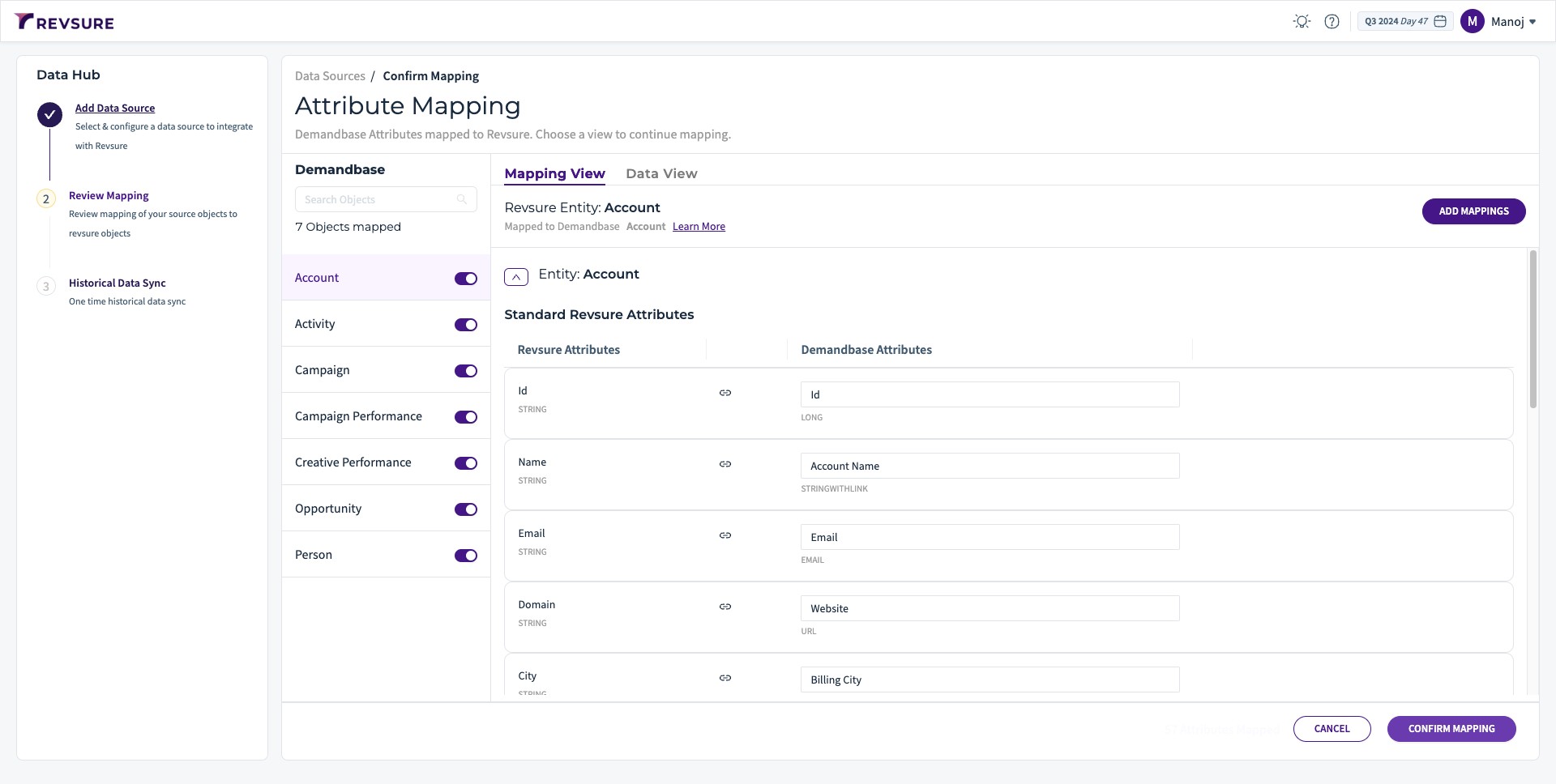
Task: Click the Revsure Attributes column header
Action: tap(569, 350)
